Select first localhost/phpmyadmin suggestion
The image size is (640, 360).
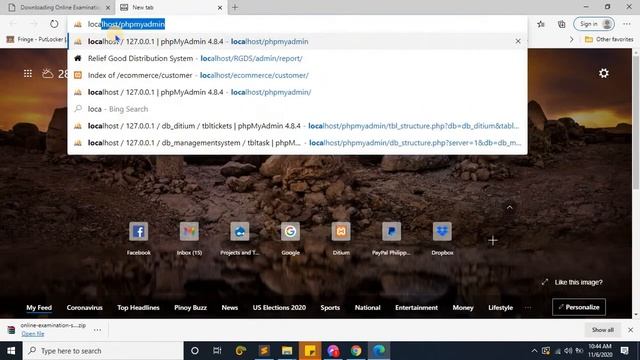point(297,41)
